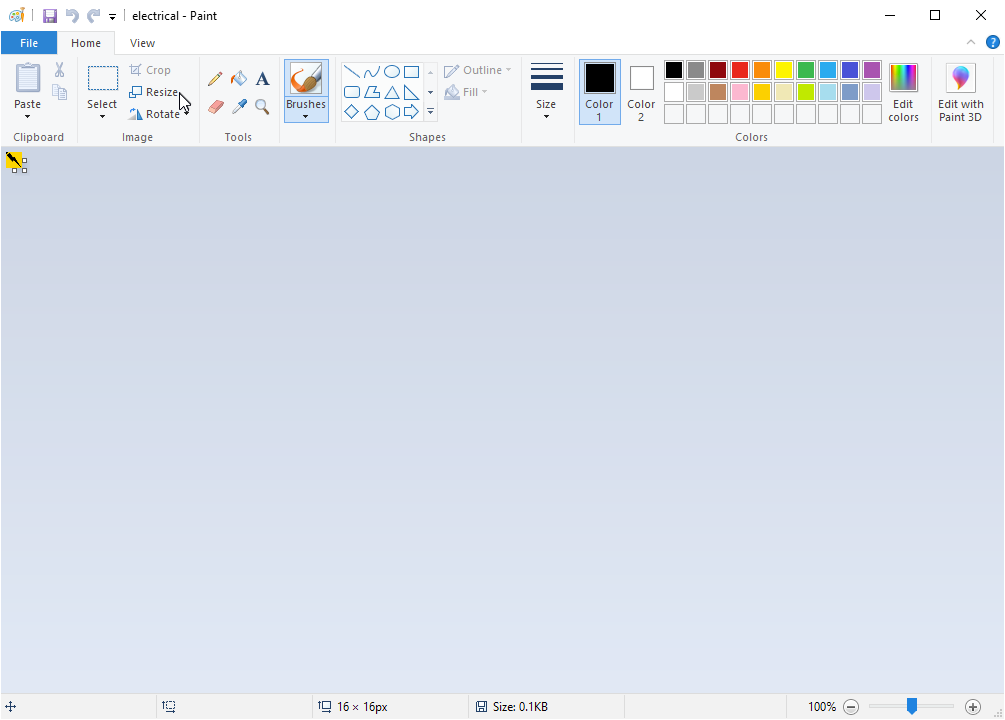Open the File menu
This screenshot has width=1005, height=720.
coord(29,43)
